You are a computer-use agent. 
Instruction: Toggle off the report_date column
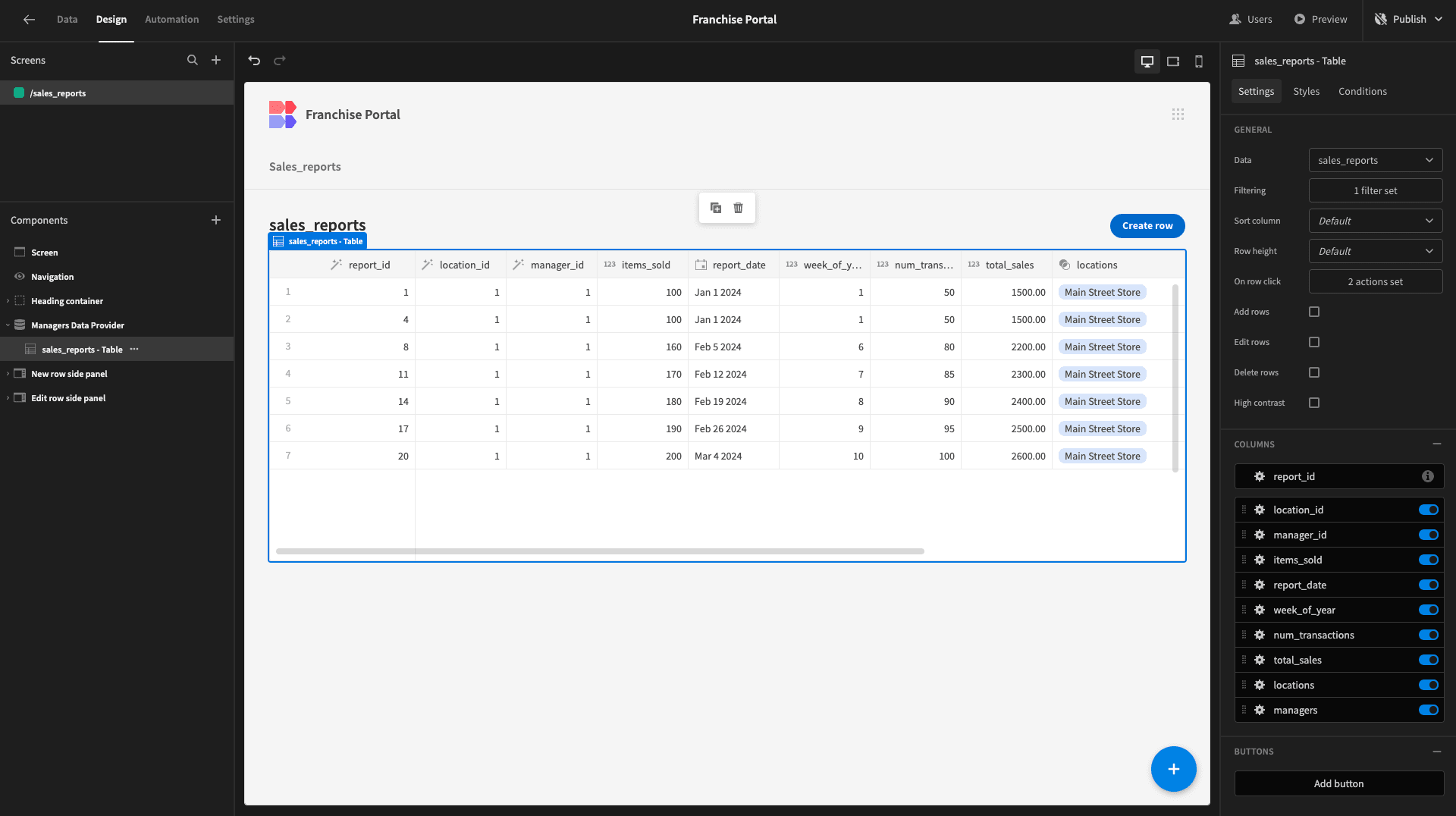click(1429, 585)
